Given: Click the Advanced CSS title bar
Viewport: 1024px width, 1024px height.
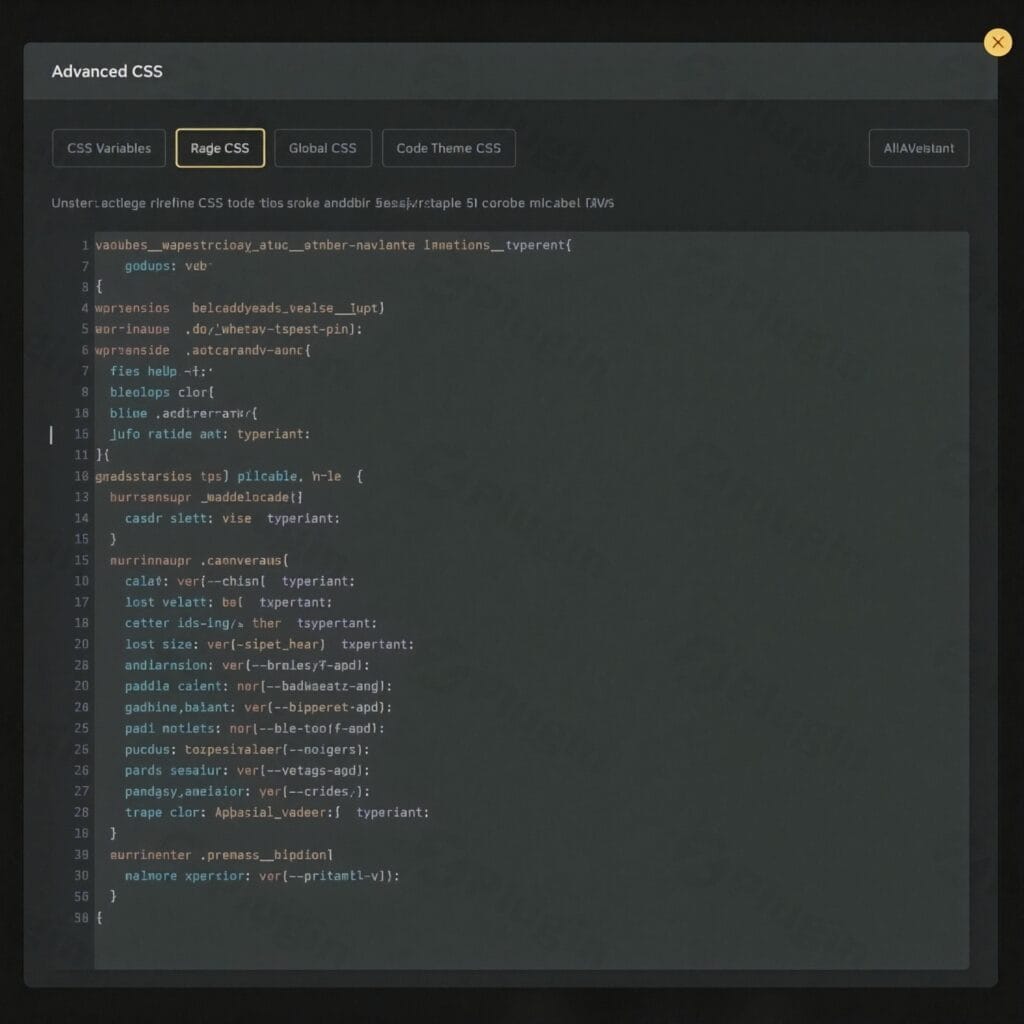Looking at the screenshot, I should tap(107, 71).
